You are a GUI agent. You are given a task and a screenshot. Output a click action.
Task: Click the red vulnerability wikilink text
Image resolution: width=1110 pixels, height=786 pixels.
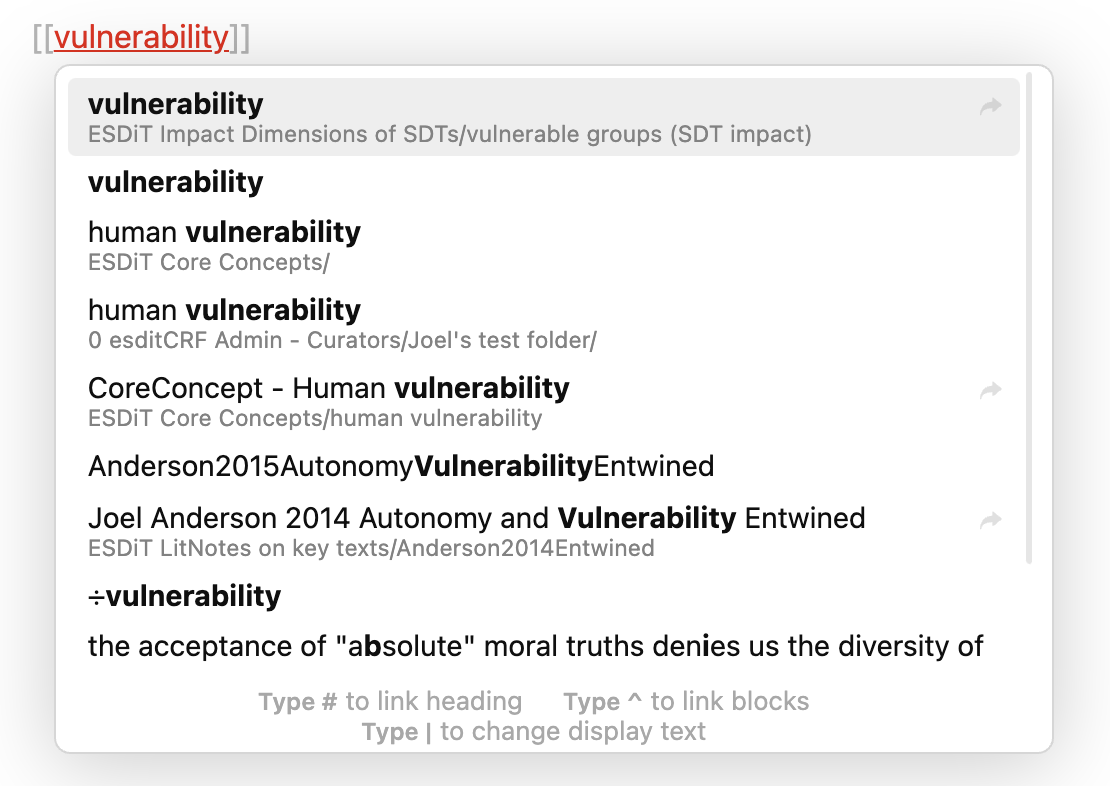tap(144, 37)
